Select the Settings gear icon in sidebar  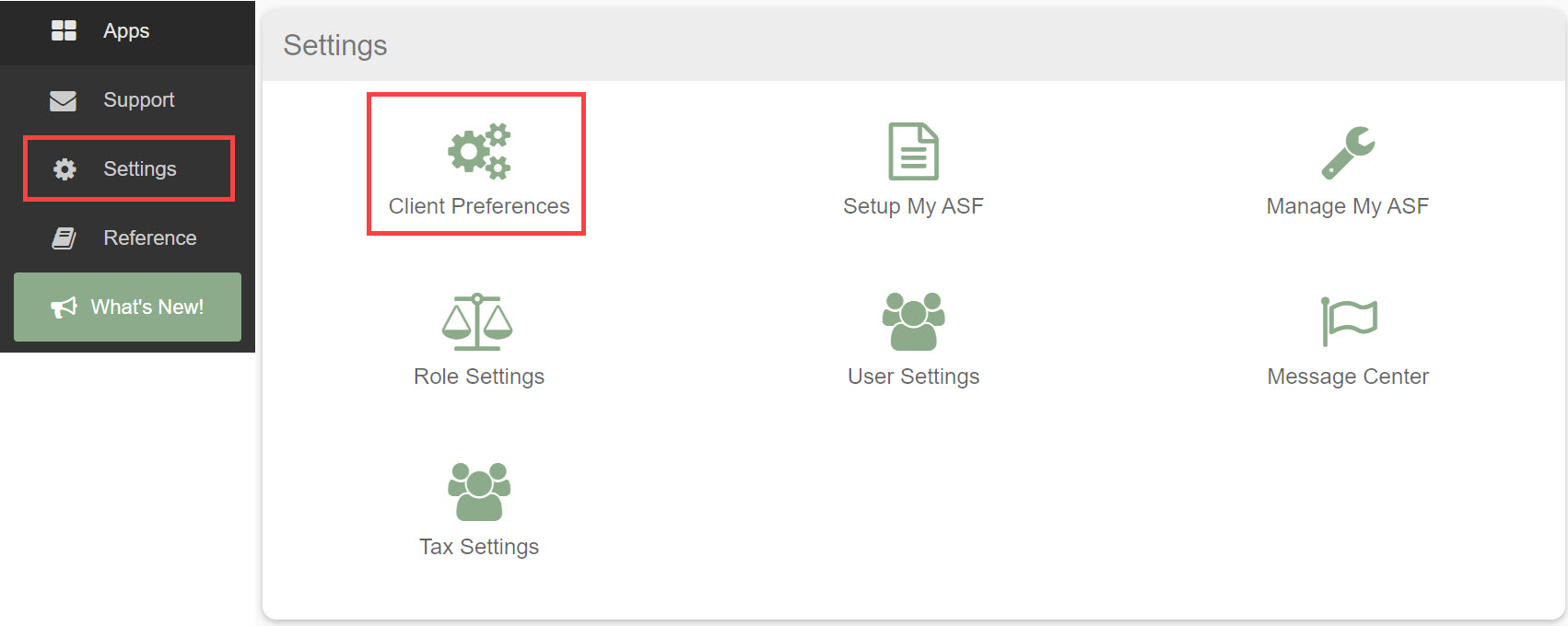(x=64, y=169)
